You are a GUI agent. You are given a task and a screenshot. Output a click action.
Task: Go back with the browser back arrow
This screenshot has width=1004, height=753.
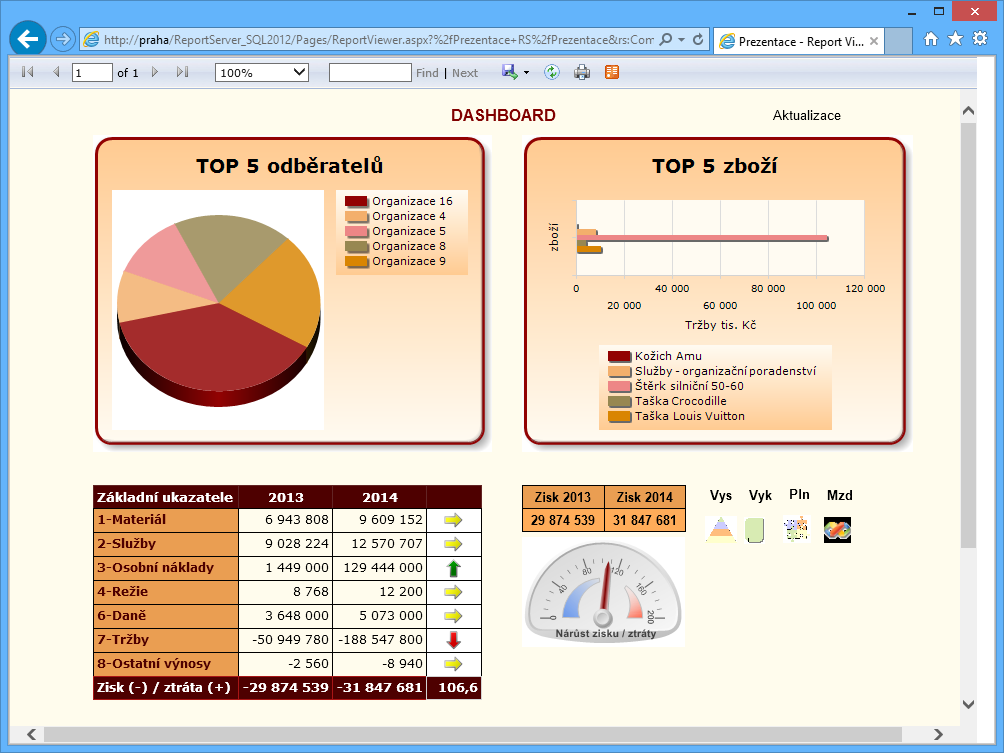[27, 39]
